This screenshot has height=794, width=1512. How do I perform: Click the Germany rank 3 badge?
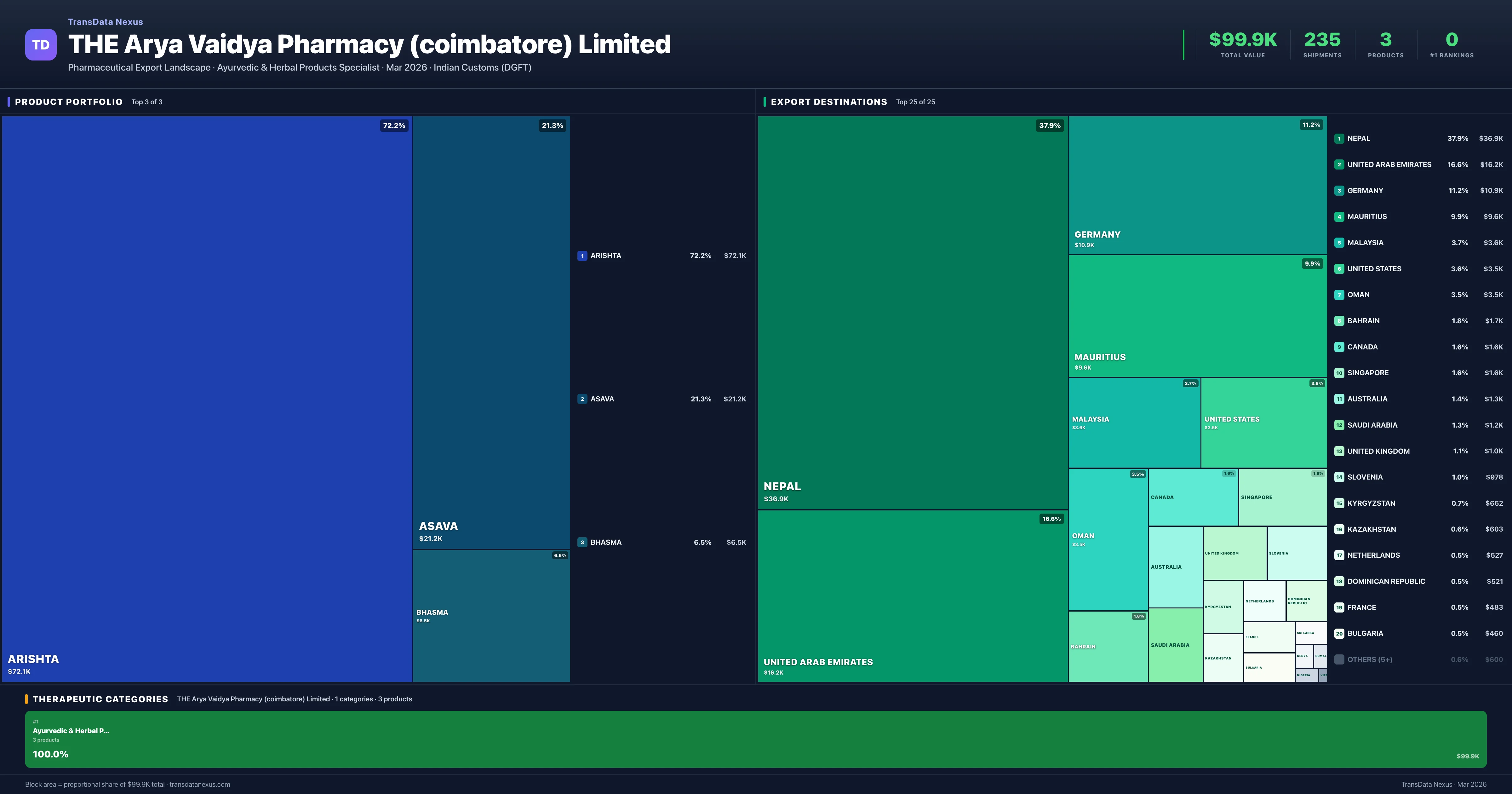(1339, 191)
